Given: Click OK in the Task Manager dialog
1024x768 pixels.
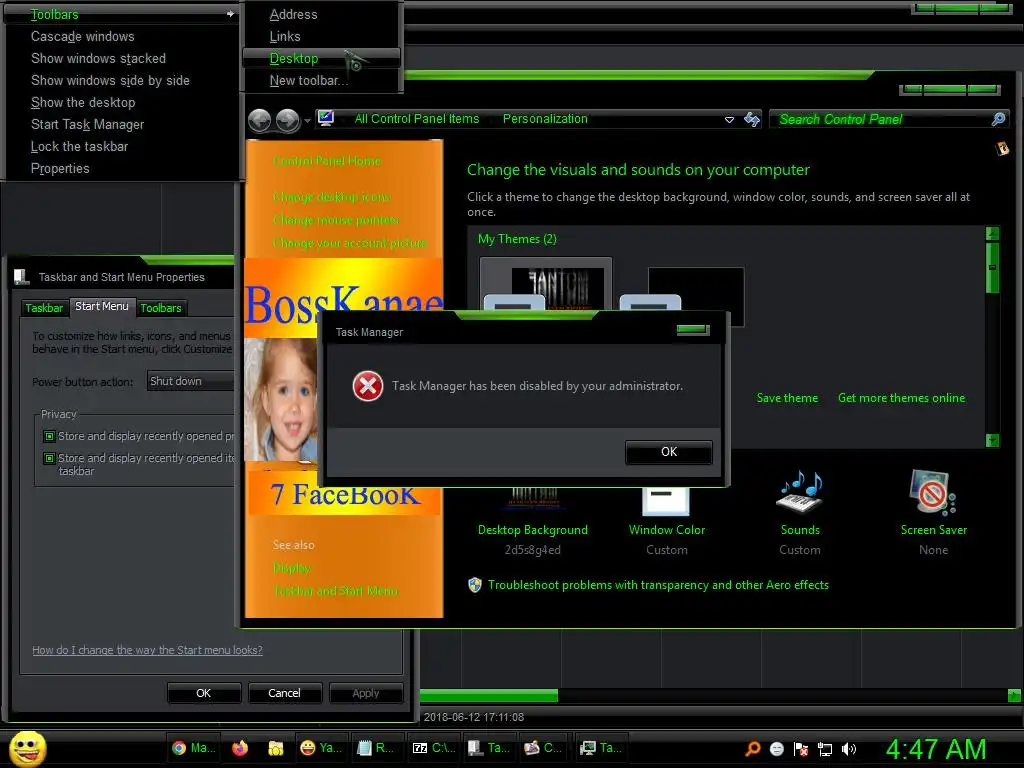Looking at the screenshot, I should point(669,452).
